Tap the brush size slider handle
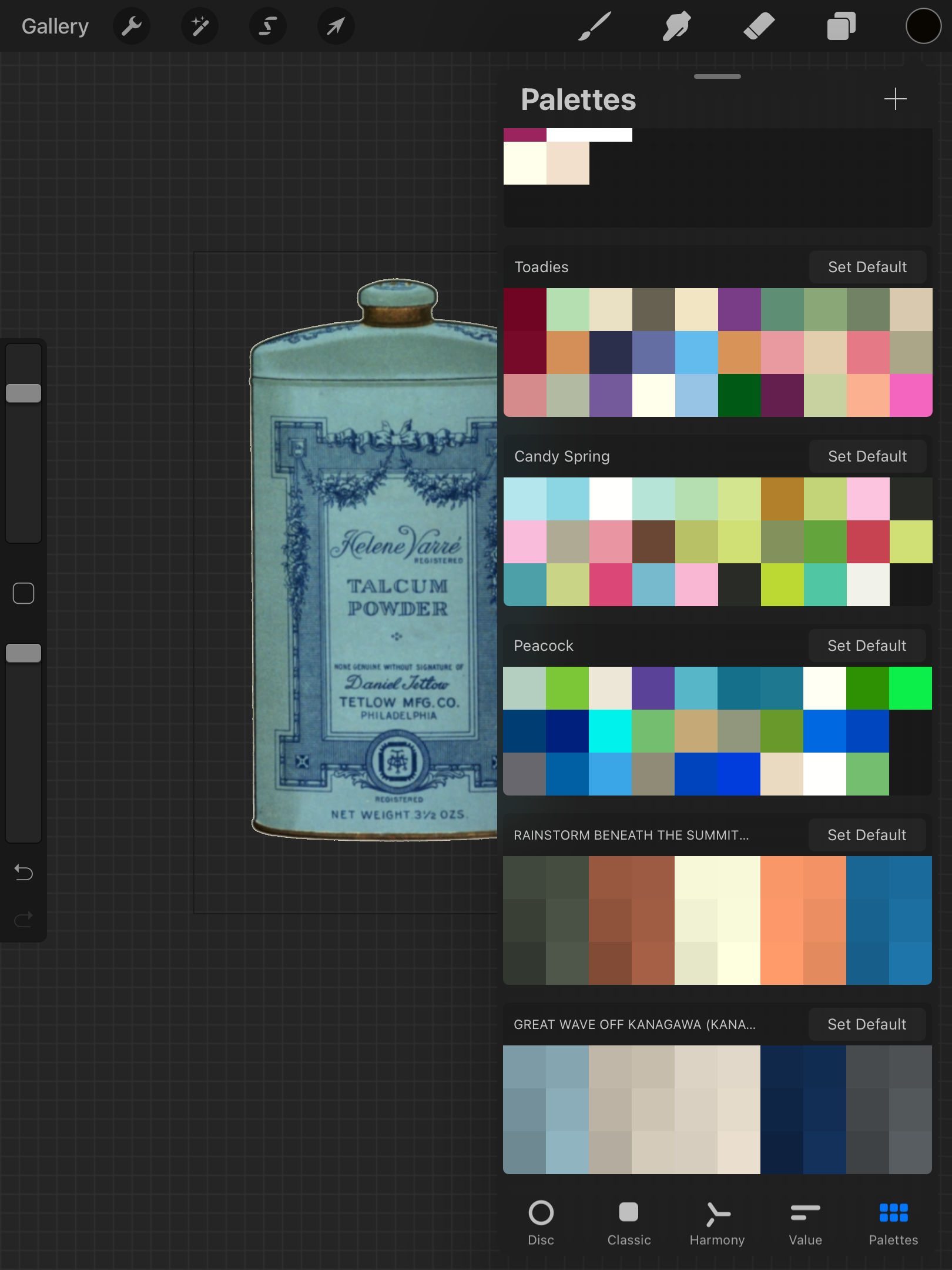Screen dimensions: 952x1270 point(24,393)
